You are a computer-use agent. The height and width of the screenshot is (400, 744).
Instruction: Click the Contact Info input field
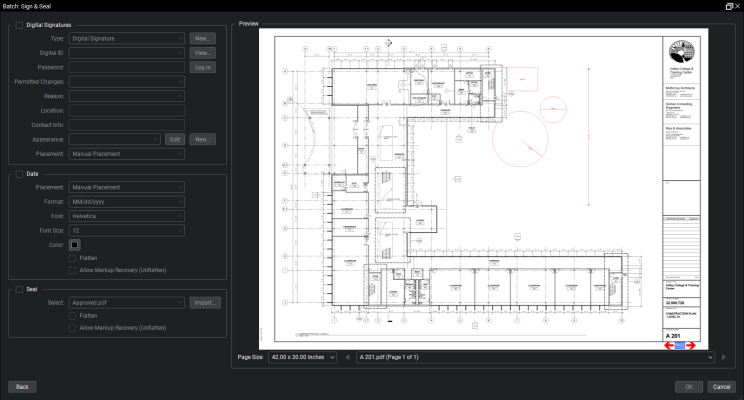coord(127,125)
